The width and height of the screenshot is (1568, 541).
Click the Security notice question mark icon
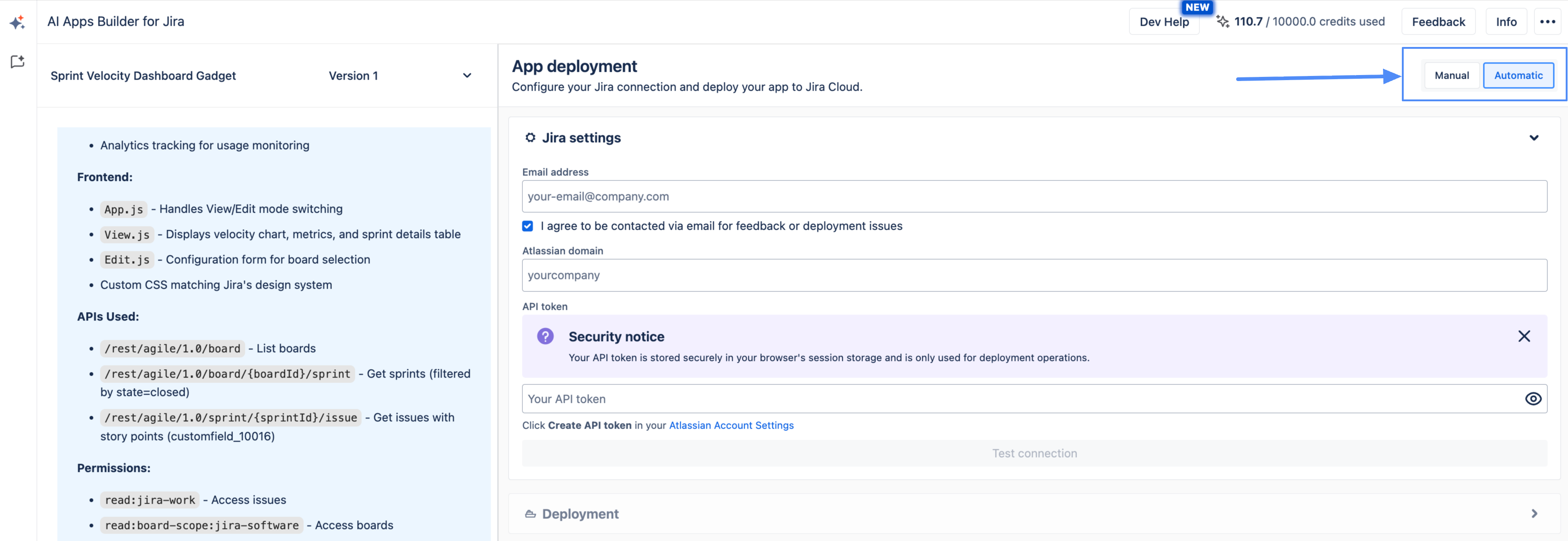pyautogui.click(x=545, y=336)
